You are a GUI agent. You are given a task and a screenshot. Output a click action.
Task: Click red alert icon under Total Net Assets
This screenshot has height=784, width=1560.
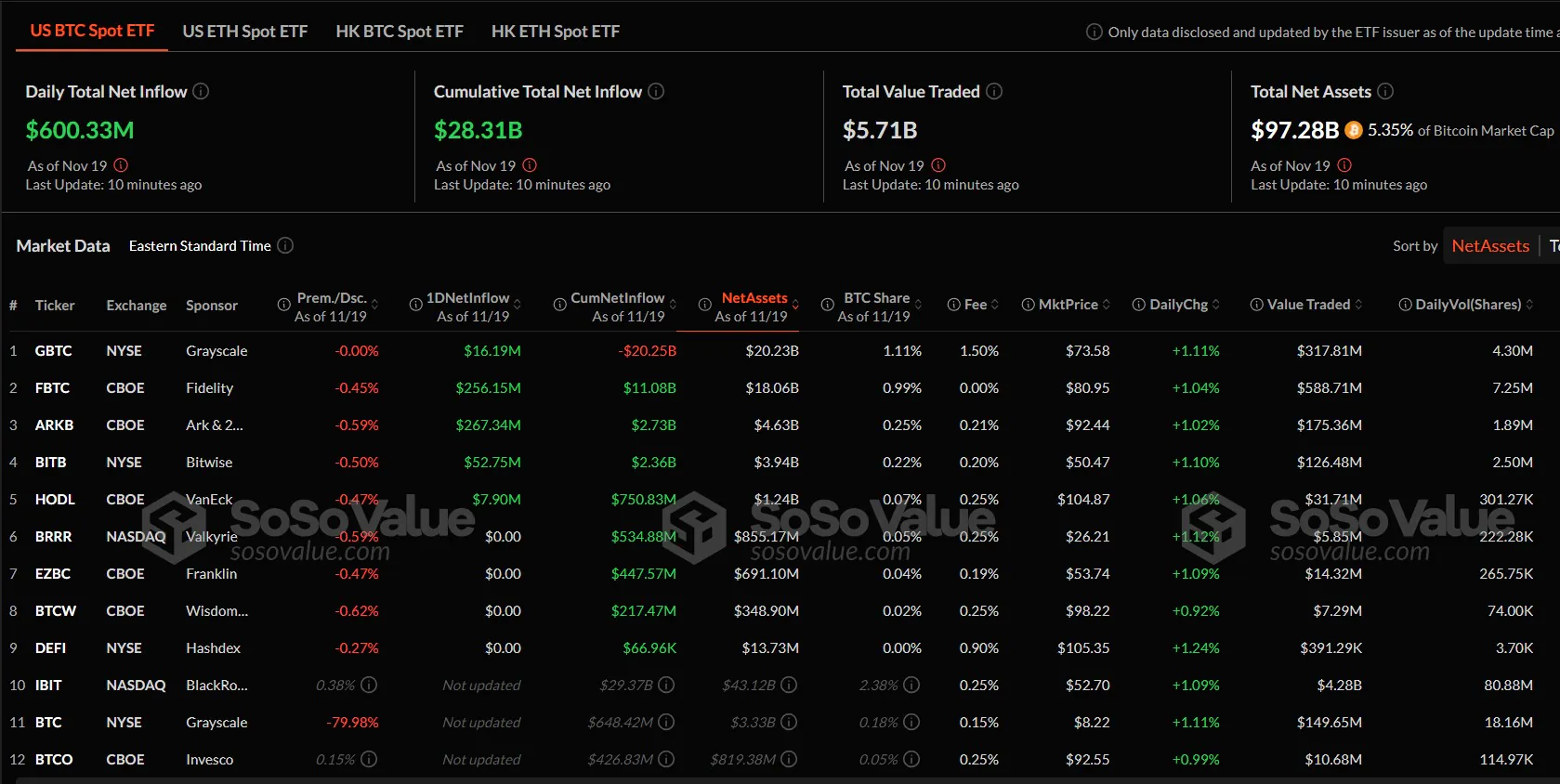click(1344, 165)
